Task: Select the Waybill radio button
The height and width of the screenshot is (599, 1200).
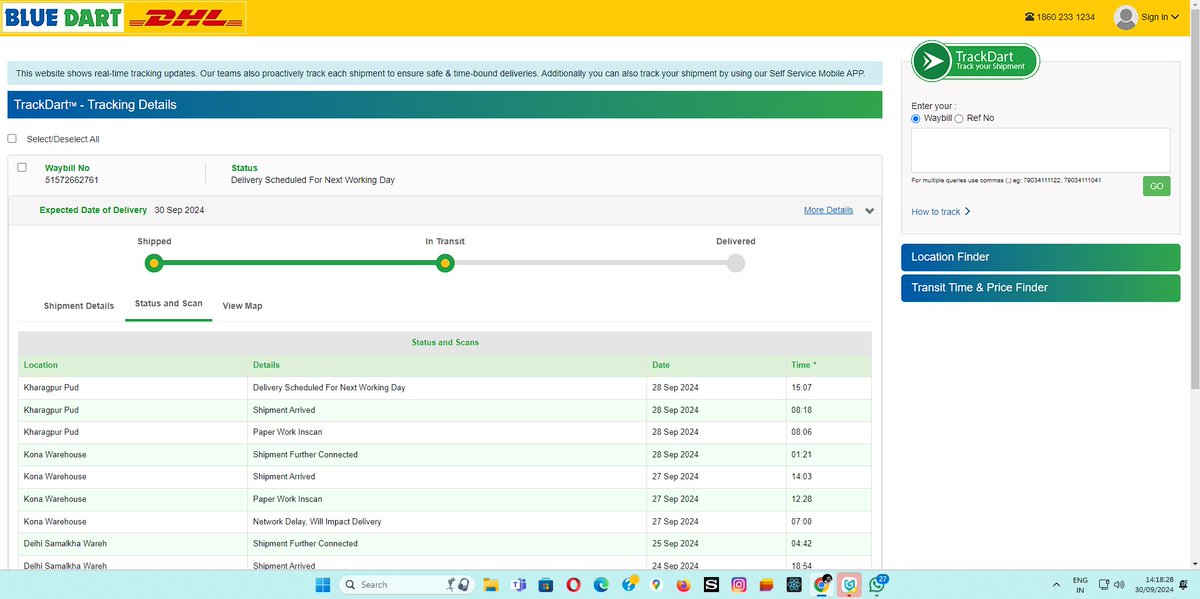Action: pyautogui.click(x=916, y=118)
